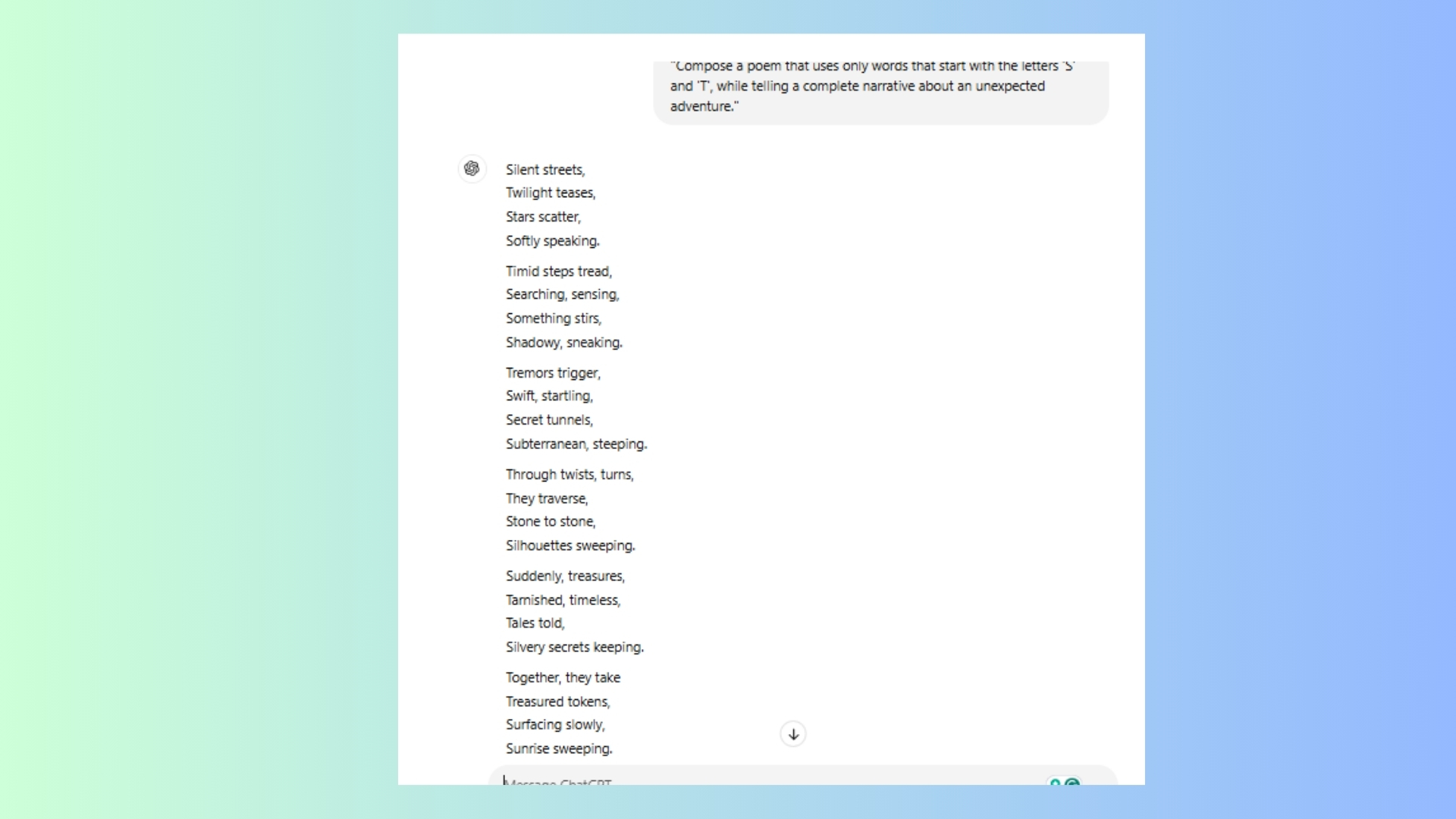
Task: Click the line 'Suddenly, treasures,'
Action: coord(565,576)
